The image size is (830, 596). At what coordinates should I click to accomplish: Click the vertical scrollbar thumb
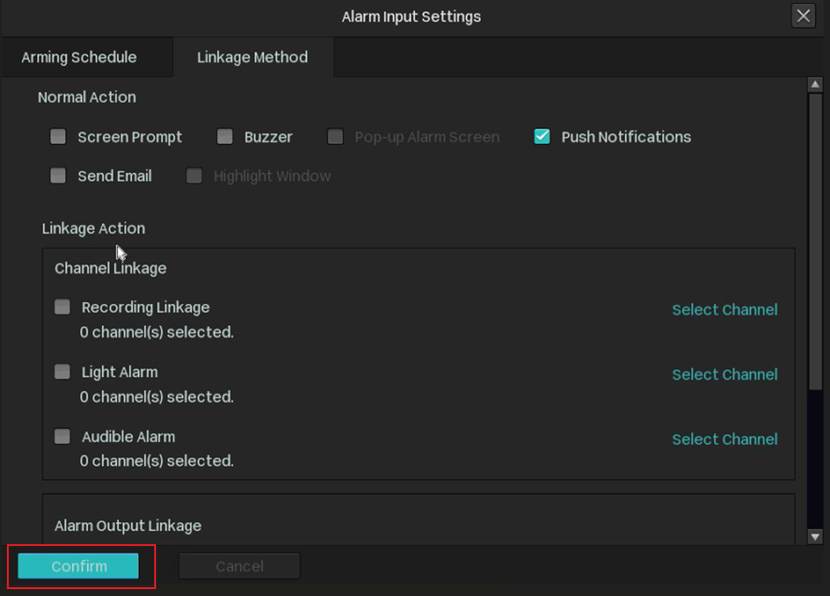pos(815,240)
